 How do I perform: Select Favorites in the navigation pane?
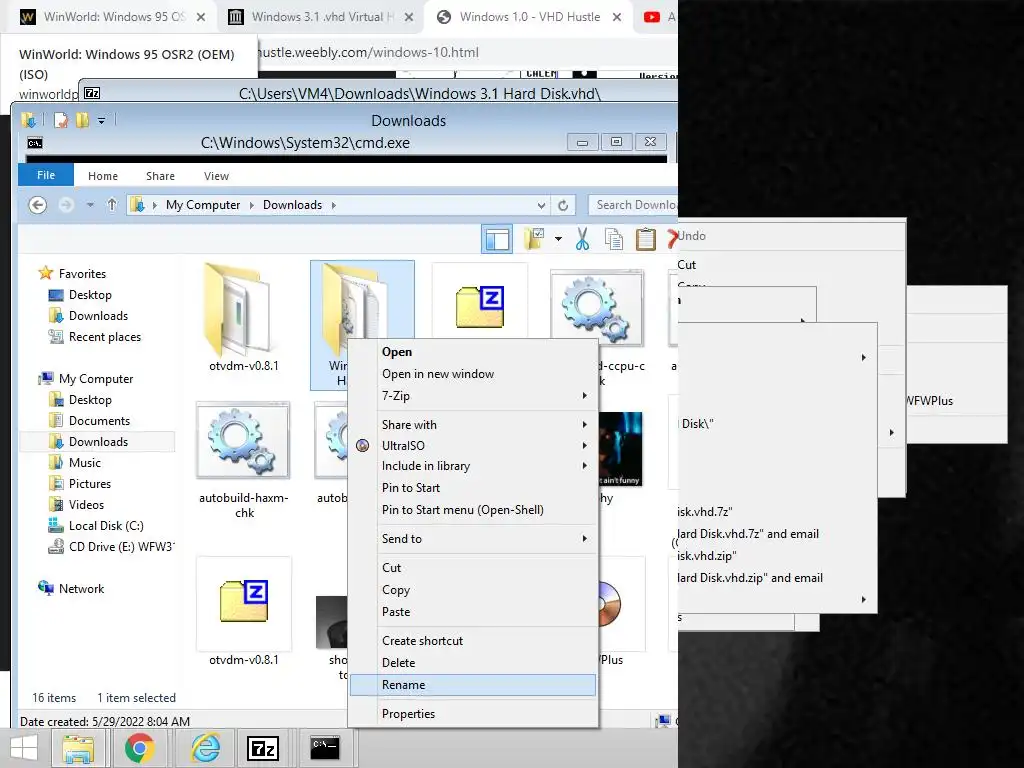pos(82,274)
